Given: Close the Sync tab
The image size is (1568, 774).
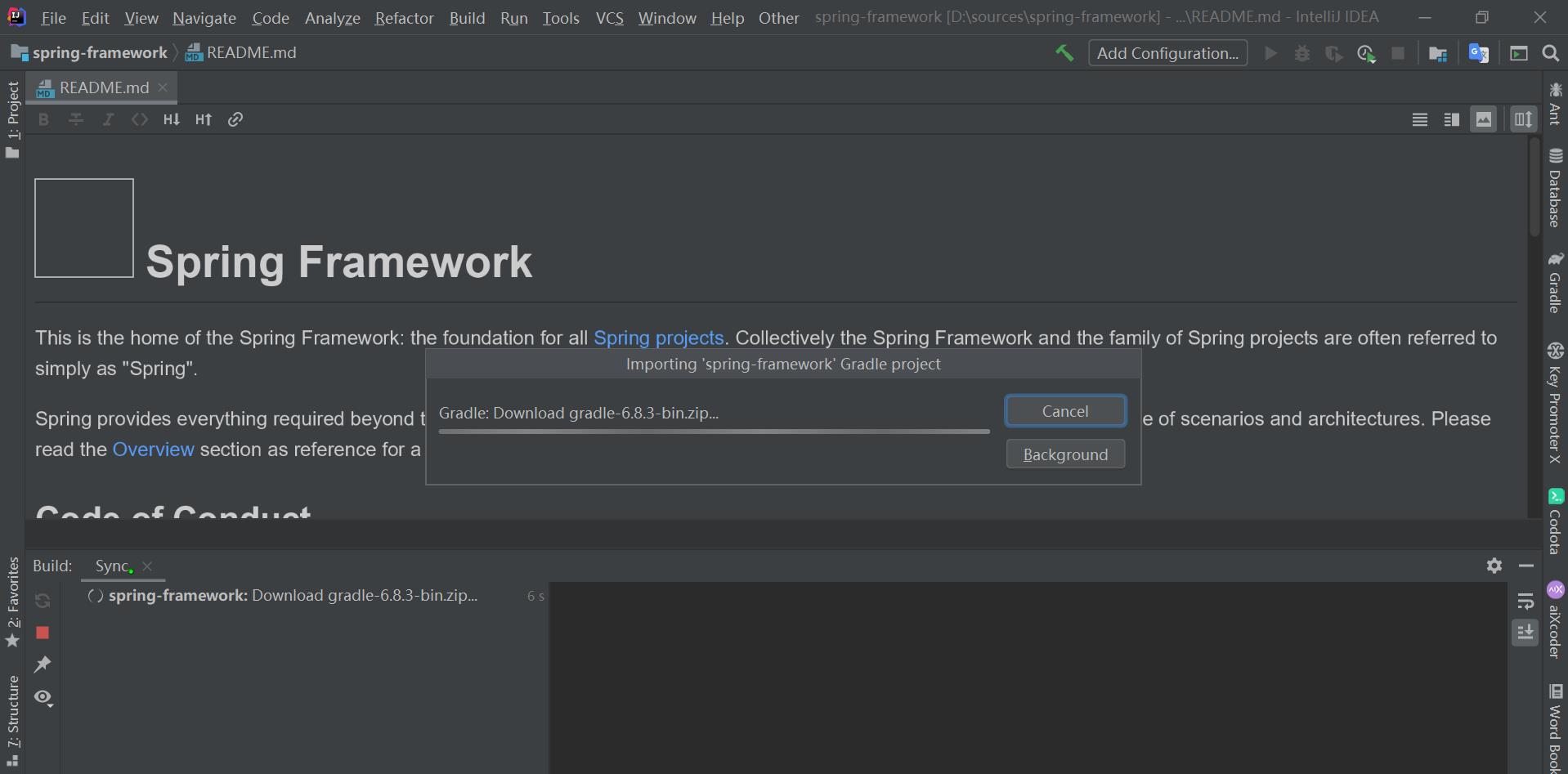Looking at the screenshot, I should pyautogui.click(x=147, y=566).
